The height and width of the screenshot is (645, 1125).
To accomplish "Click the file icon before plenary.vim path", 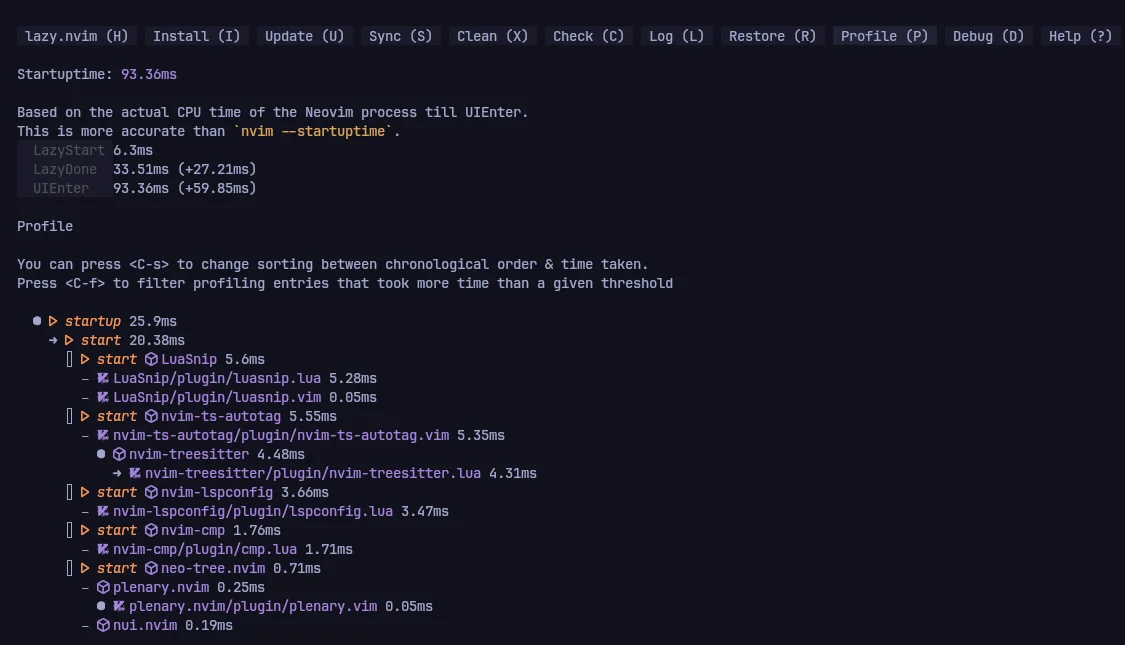I will tap(119, 606).
